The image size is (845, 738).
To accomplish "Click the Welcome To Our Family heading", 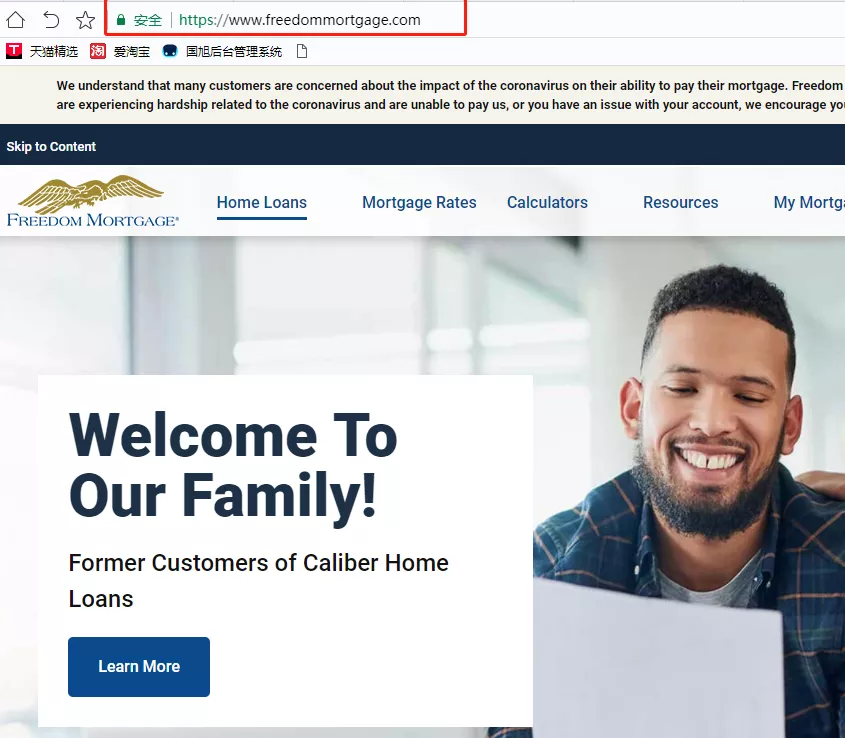I will [x=233, y=465].
